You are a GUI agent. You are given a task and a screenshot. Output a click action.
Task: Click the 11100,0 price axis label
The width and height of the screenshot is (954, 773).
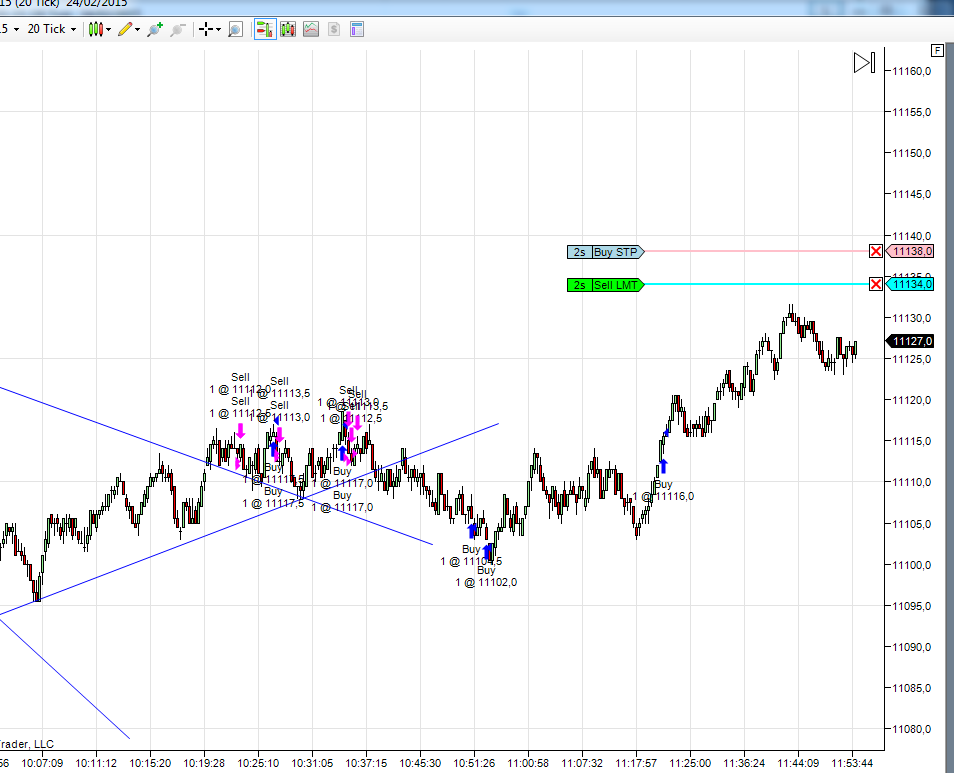tap(911, 565)
